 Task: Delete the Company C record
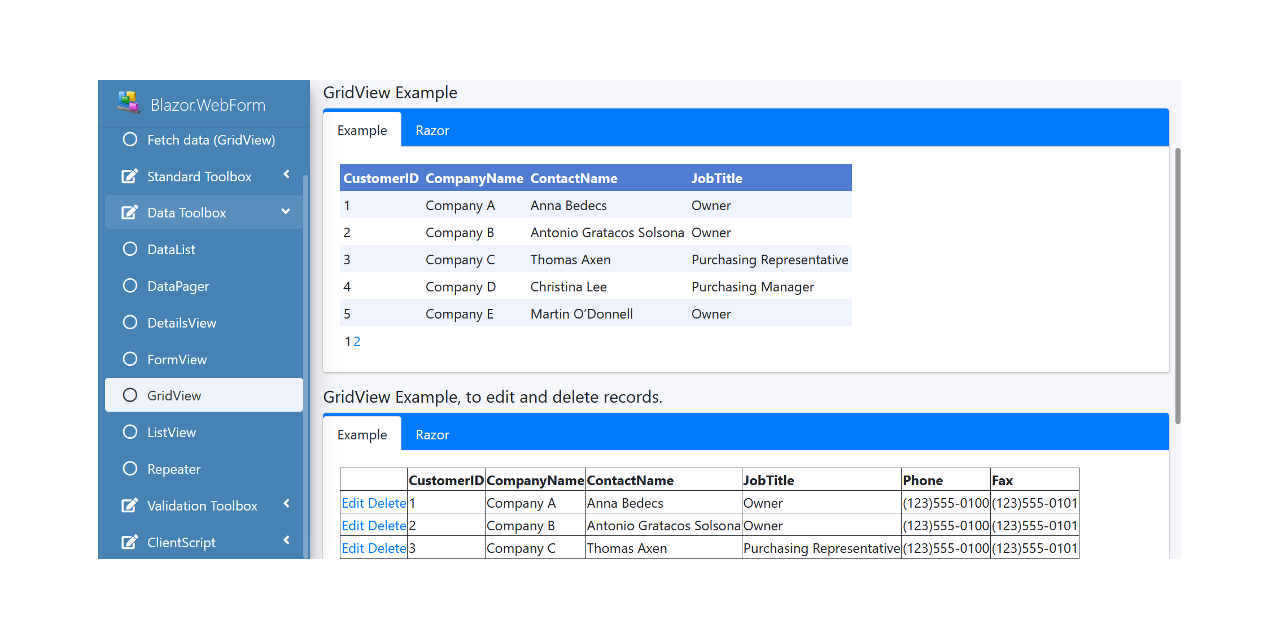point(386,548)
